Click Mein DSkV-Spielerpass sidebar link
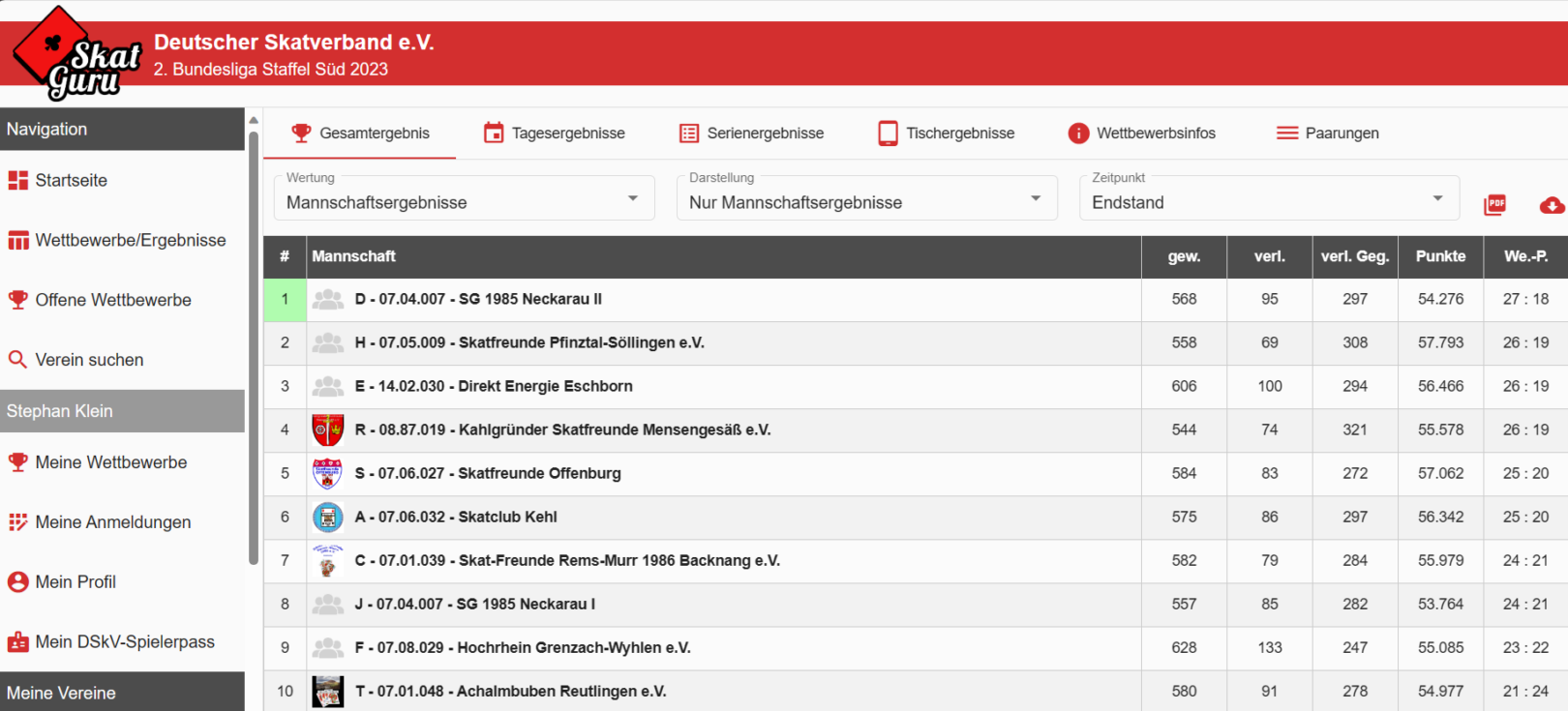1568x711 pixels. pyautogui.click(x=124, y=642)
